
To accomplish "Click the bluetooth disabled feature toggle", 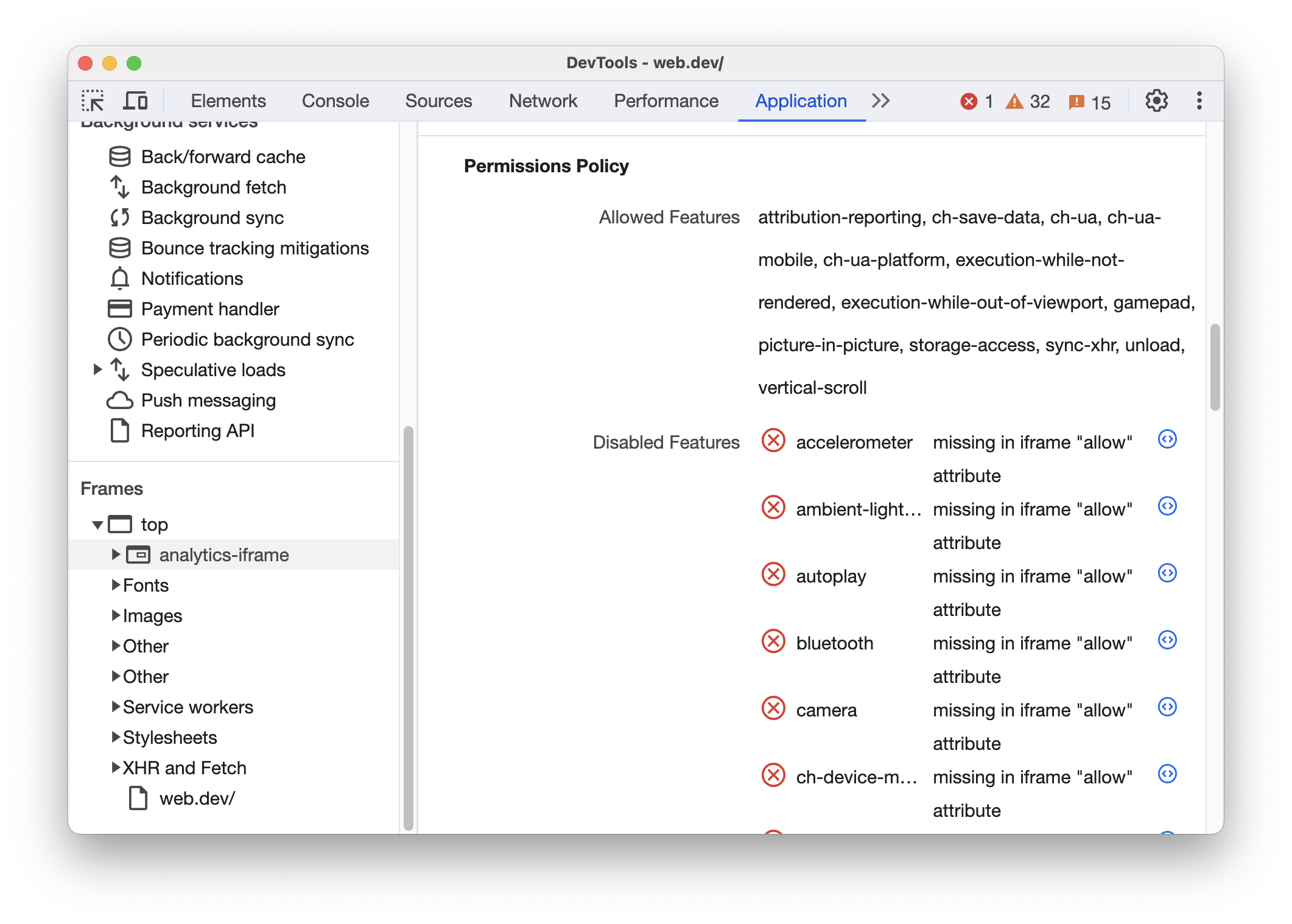I will coord(775,640).
